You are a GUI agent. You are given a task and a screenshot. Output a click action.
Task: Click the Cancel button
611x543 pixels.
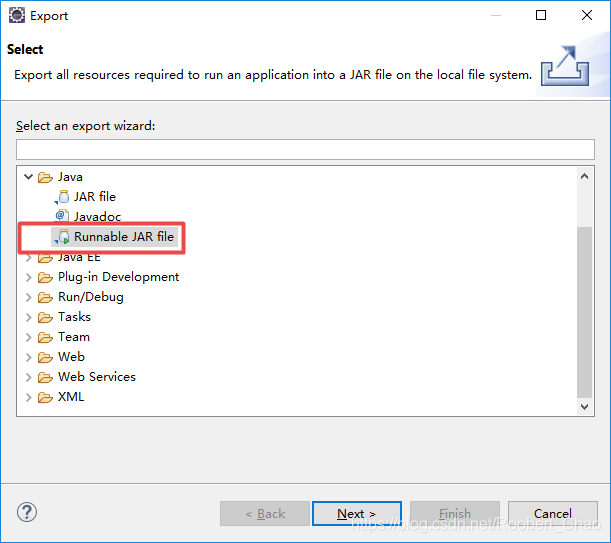pyautogui.click(x=553, y=513)
